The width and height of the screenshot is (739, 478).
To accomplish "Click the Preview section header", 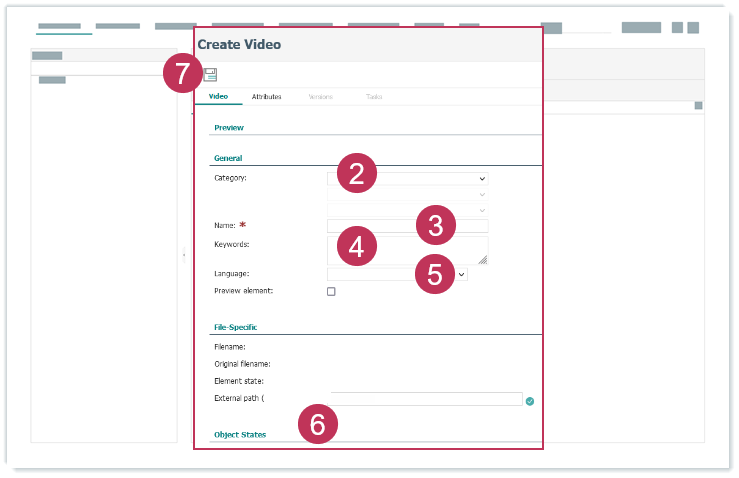I will tap(229, 128).
